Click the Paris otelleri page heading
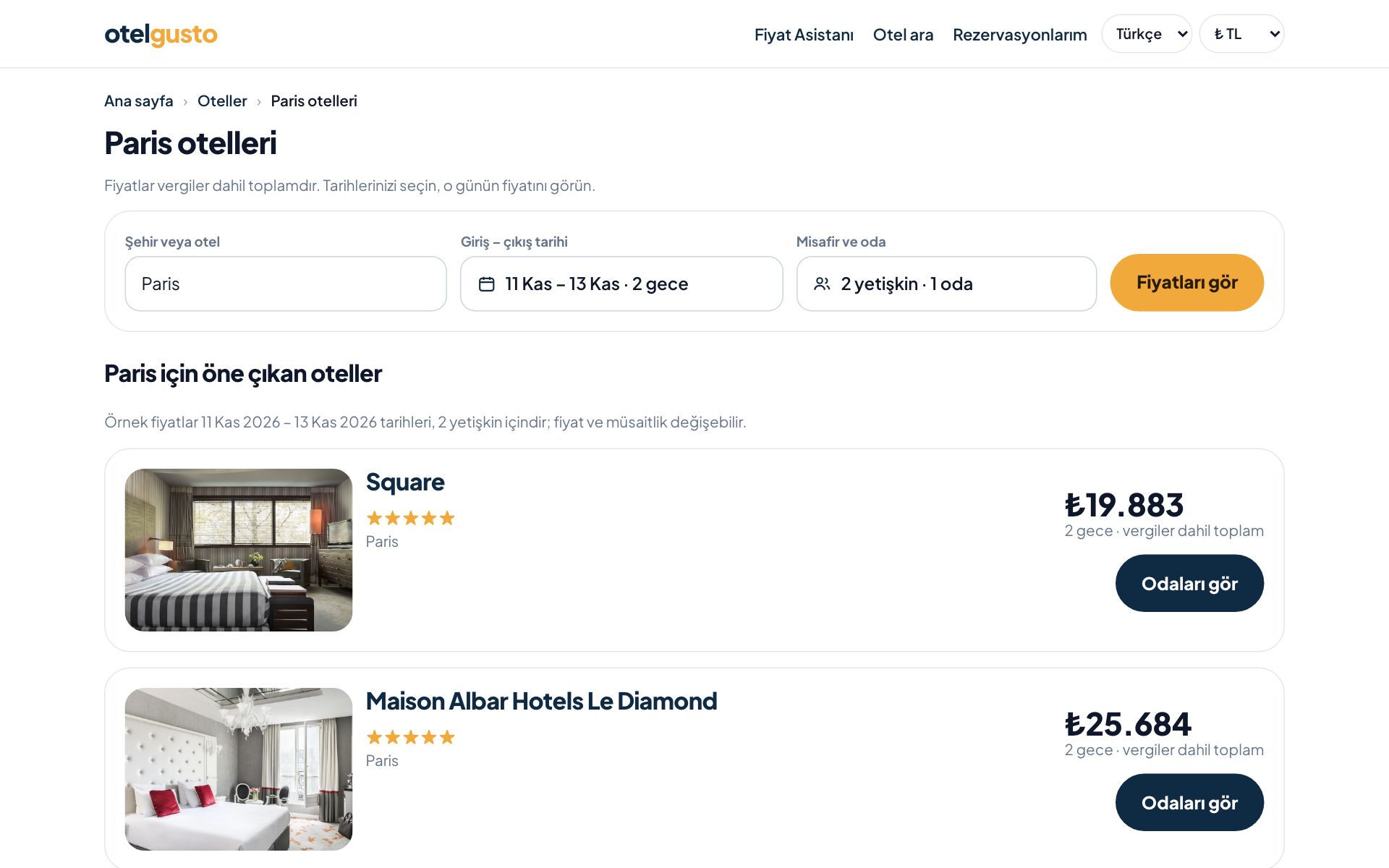This screenshot has height=868, width=1389. click(x=190, y=143)
